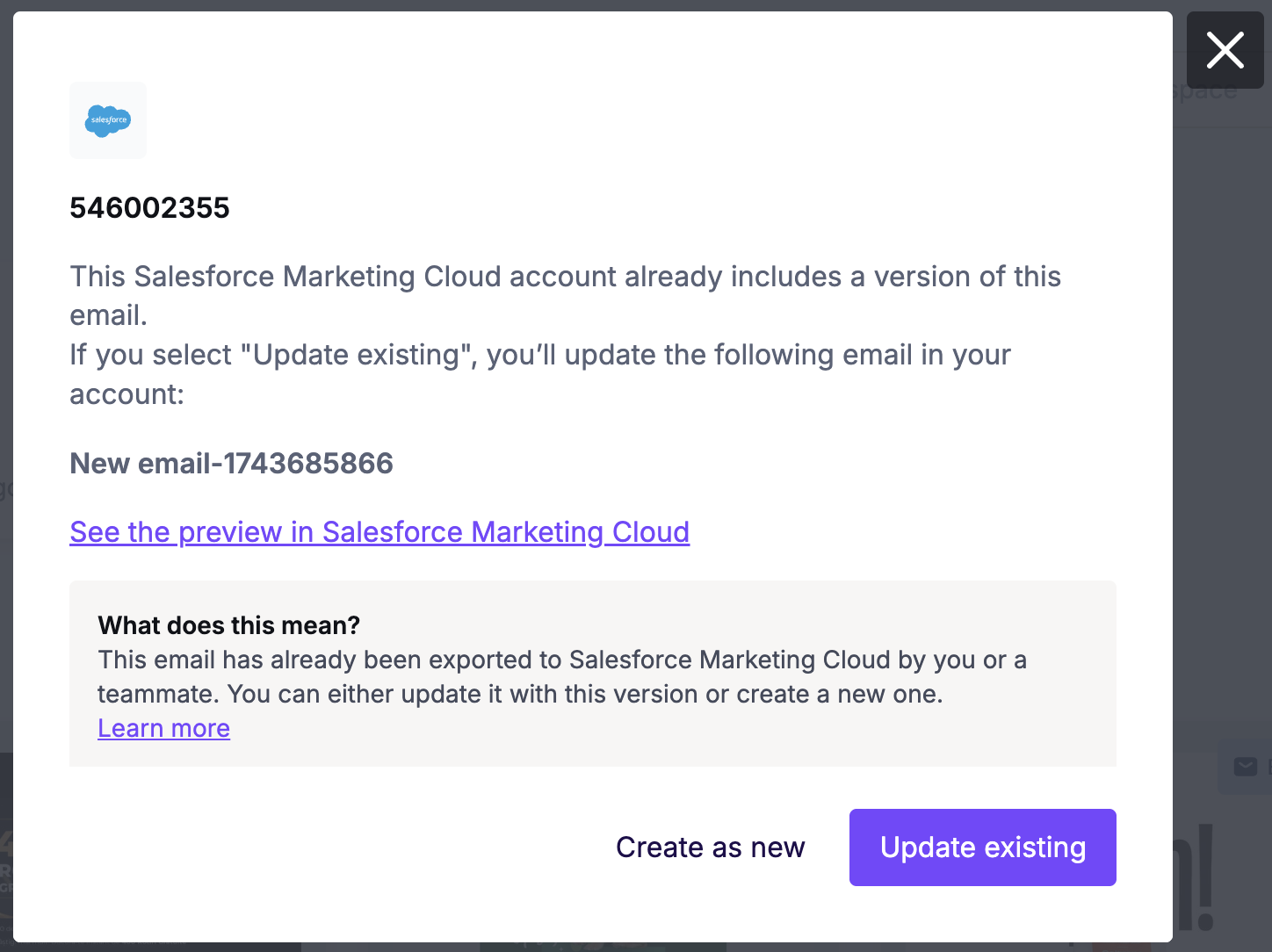This screenshot has height=952, width=1272.
Task: Click the What does this mean? heading
Action: (x=228, y=625)
